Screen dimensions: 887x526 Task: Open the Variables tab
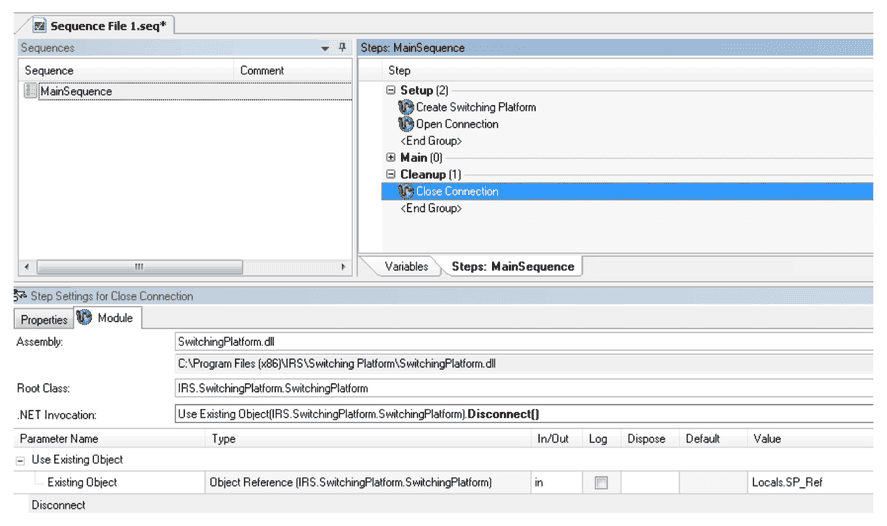coord(406,266)
